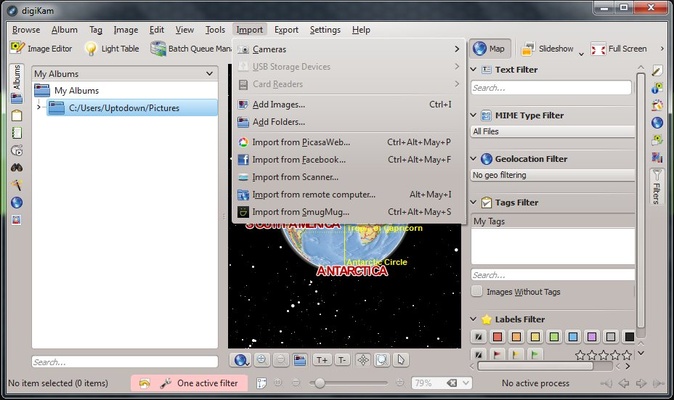
Task: Open the Light Table tool
Action: tap(112, 49)
